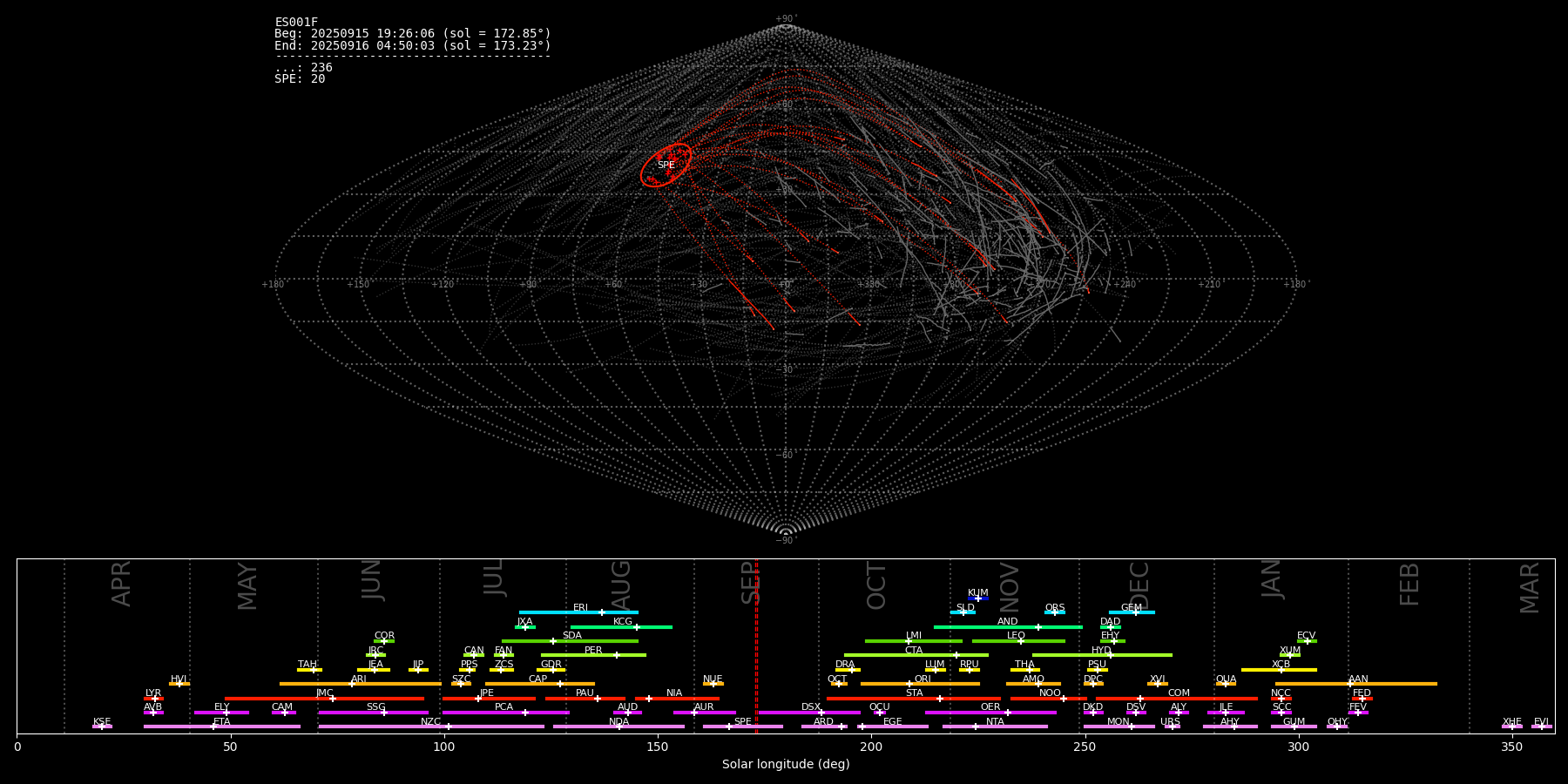
Task: Click the 'Solar longitude (deg)' axis label
Action: click(x=786, y=764)
